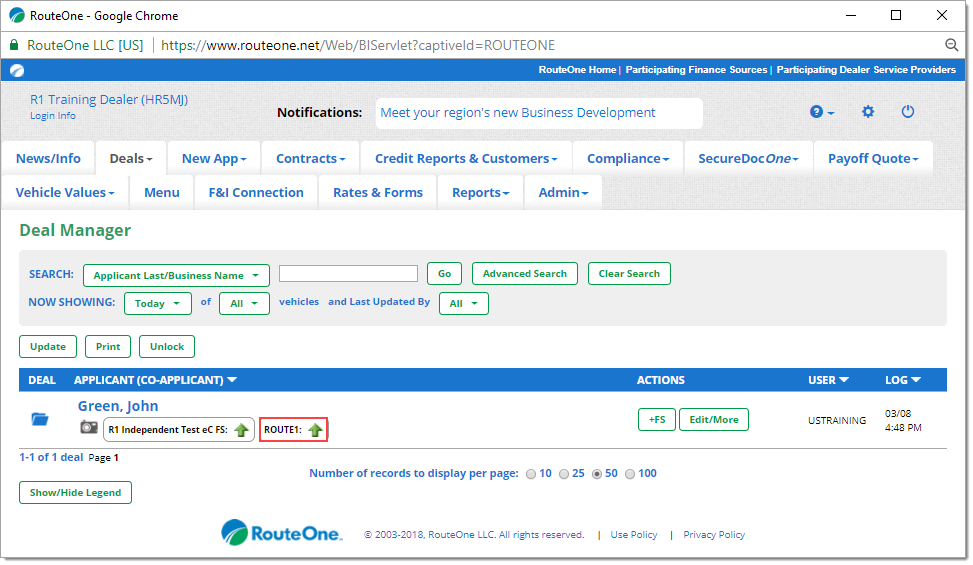
Task: Open the Menu tab
Action: 162,193
